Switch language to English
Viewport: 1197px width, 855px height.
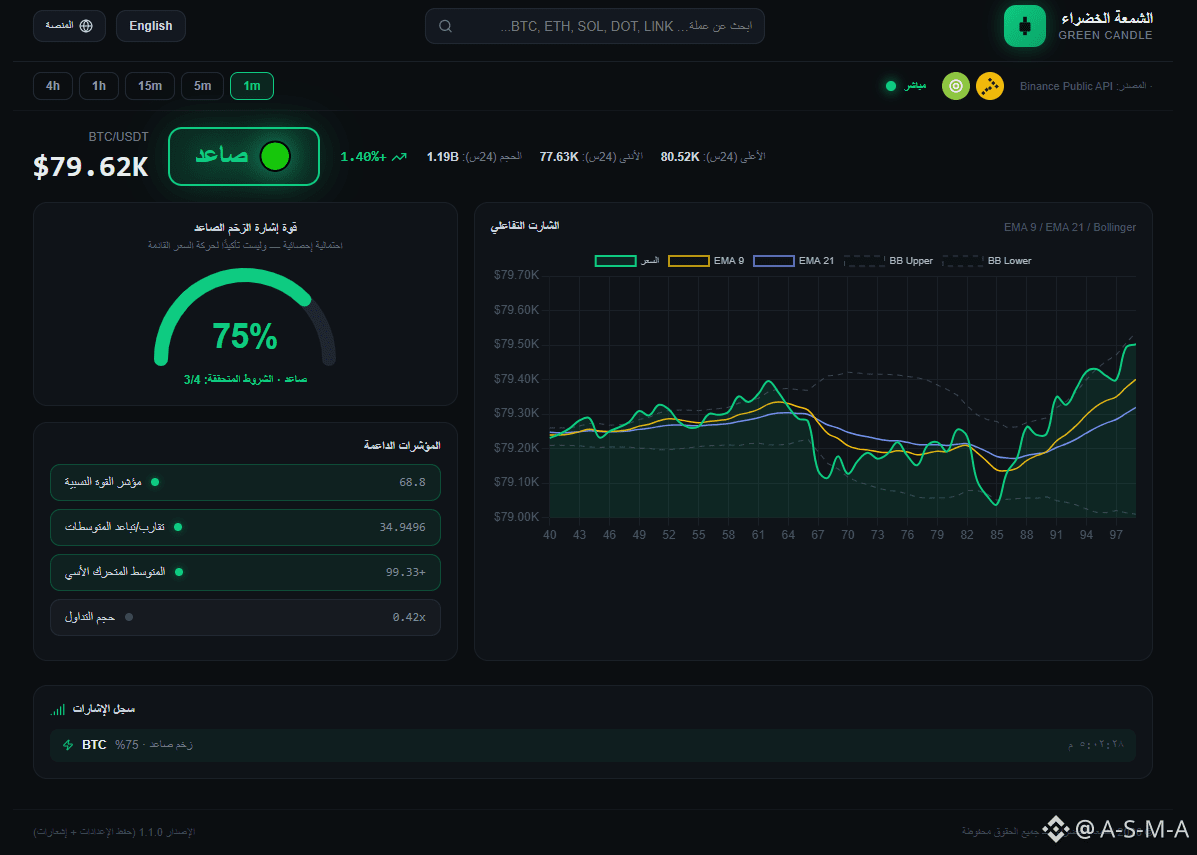pyautogui.click(x=150, y=26)
